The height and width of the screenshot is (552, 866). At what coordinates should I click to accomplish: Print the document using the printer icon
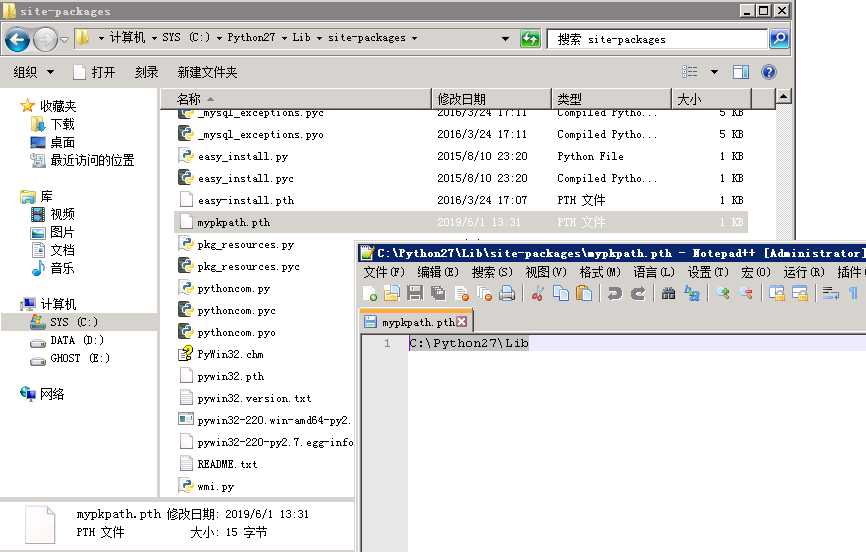[507, 293]
